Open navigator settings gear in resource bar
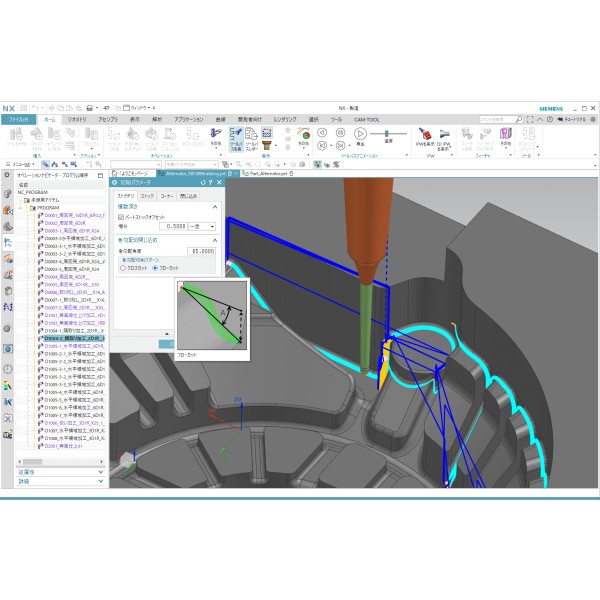 (7, 175)
